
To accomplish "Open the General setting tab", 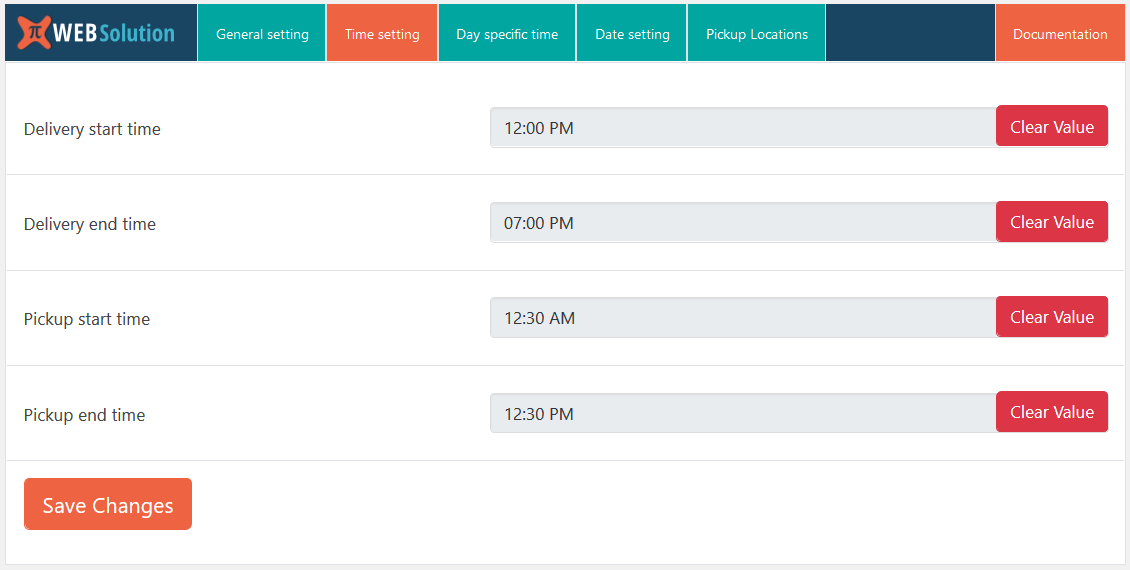I will pyautogui.click(x=262, y=34).
